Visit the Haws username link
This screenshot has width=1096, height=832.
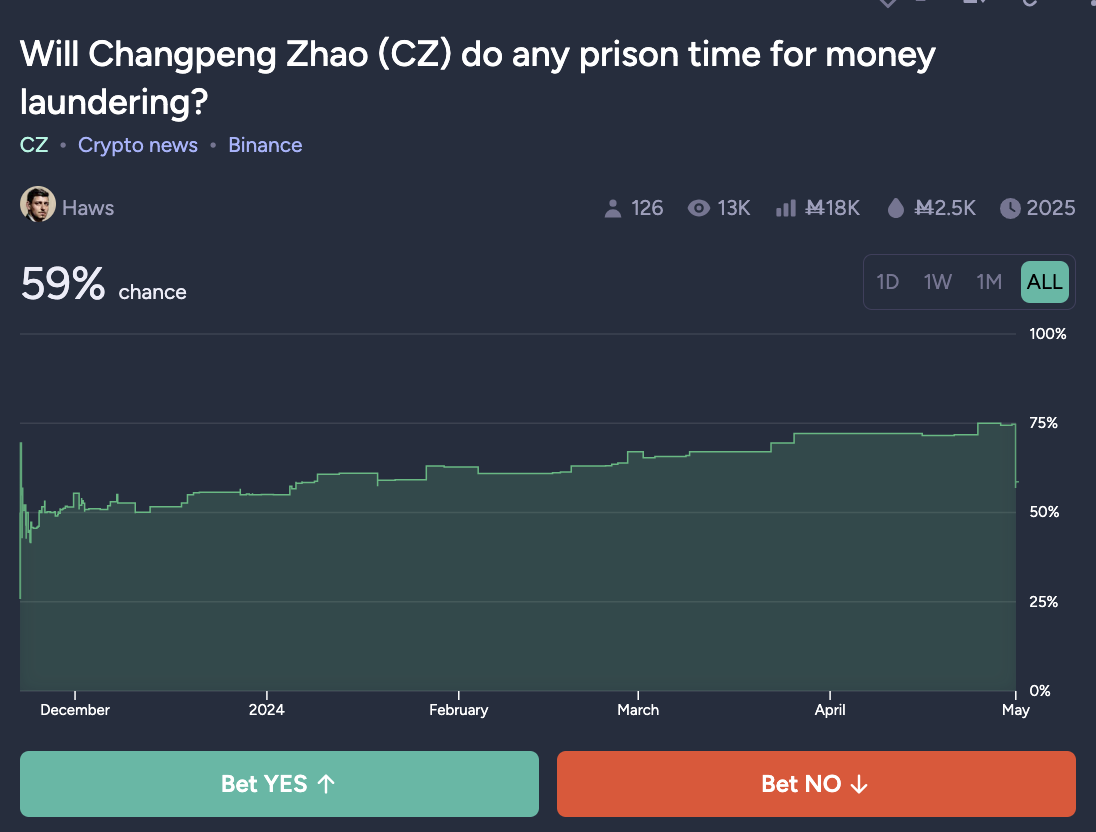[88, 208]
